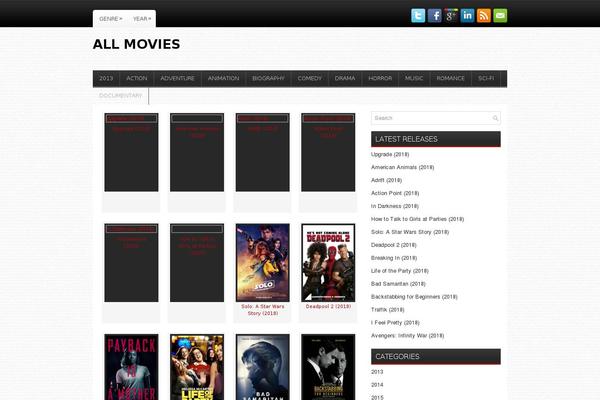Expand the GENRE dropdown menu

(111, 19)
